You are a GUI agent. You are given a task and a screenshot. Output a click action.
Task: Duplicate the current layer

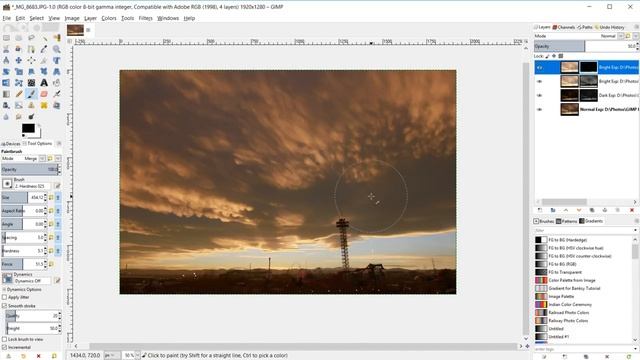[592, 210]
